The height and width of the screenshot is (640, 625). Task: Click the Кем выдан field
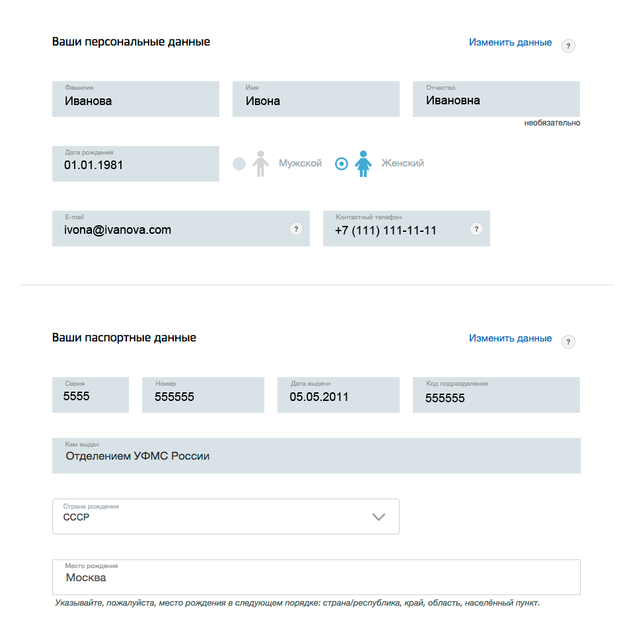pos(316,456)
